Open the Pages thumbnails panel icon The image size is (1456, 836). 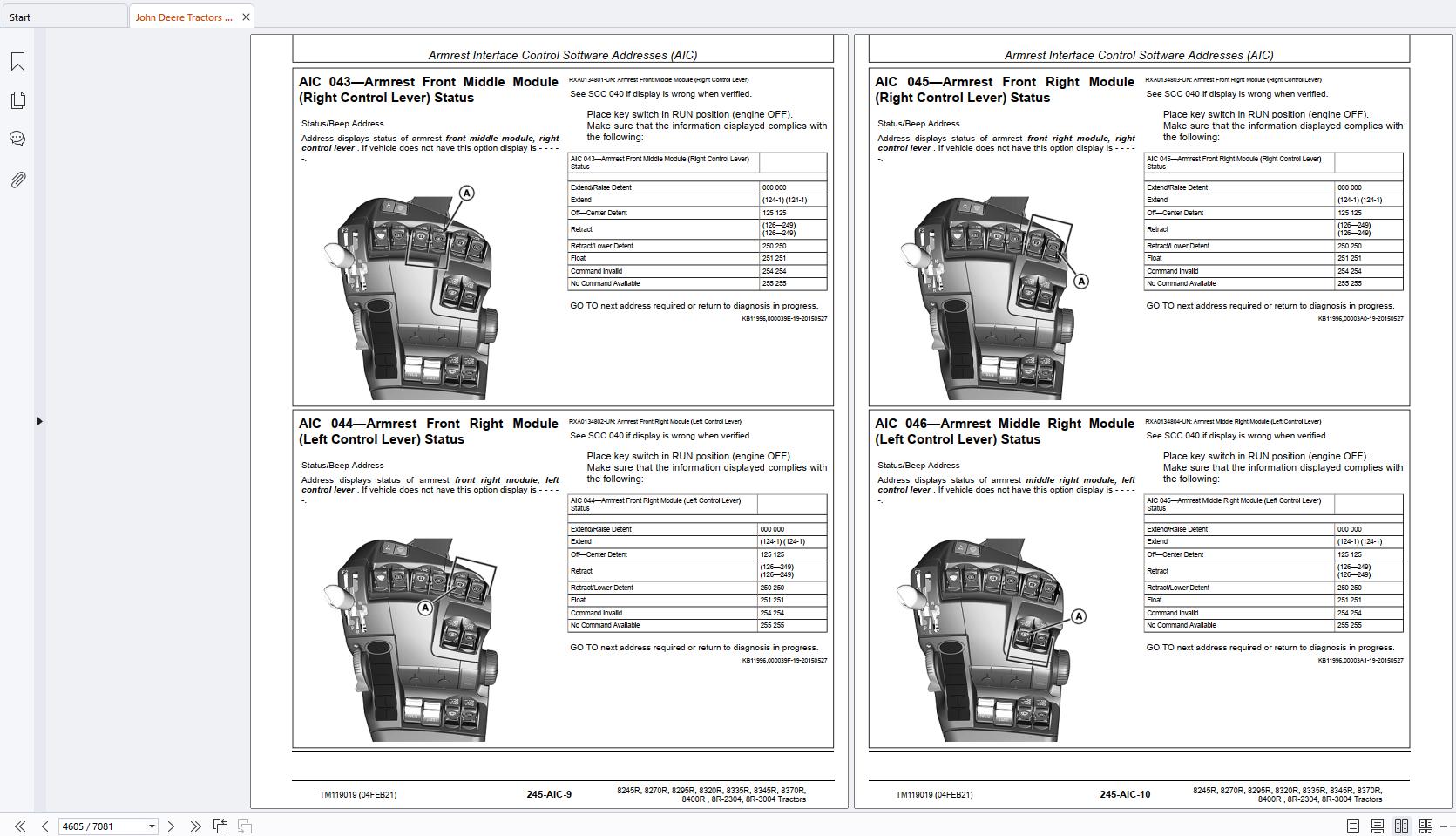[x=17, y=100]
